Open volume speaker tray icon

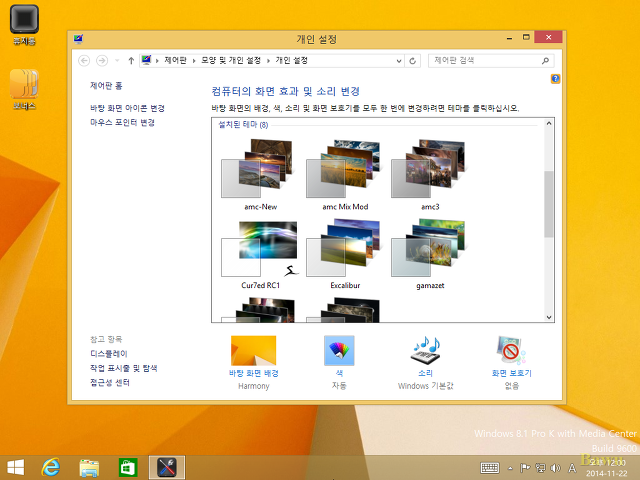click(x=555, y=468)
